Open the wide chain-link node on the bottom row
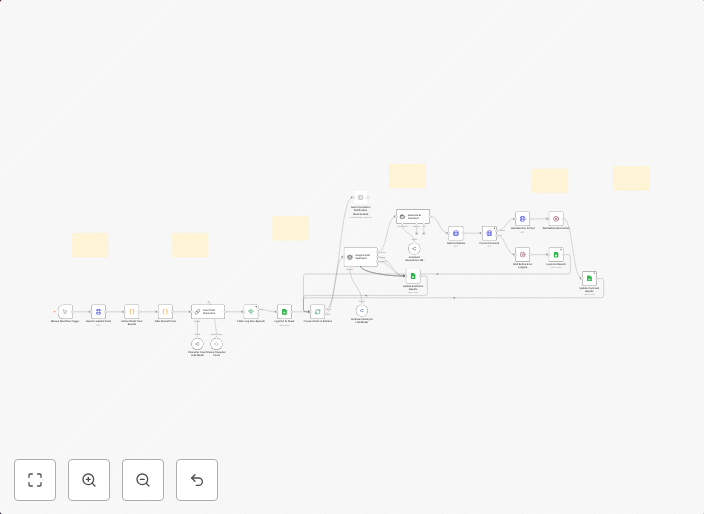 click(208, 312)
